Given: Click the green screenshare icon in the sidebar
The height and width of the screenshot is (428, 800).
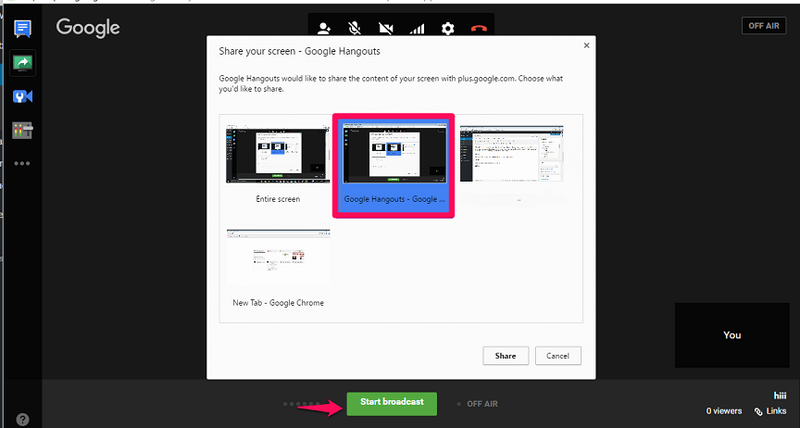Looking at the screenshot, I should pos(22,63).
